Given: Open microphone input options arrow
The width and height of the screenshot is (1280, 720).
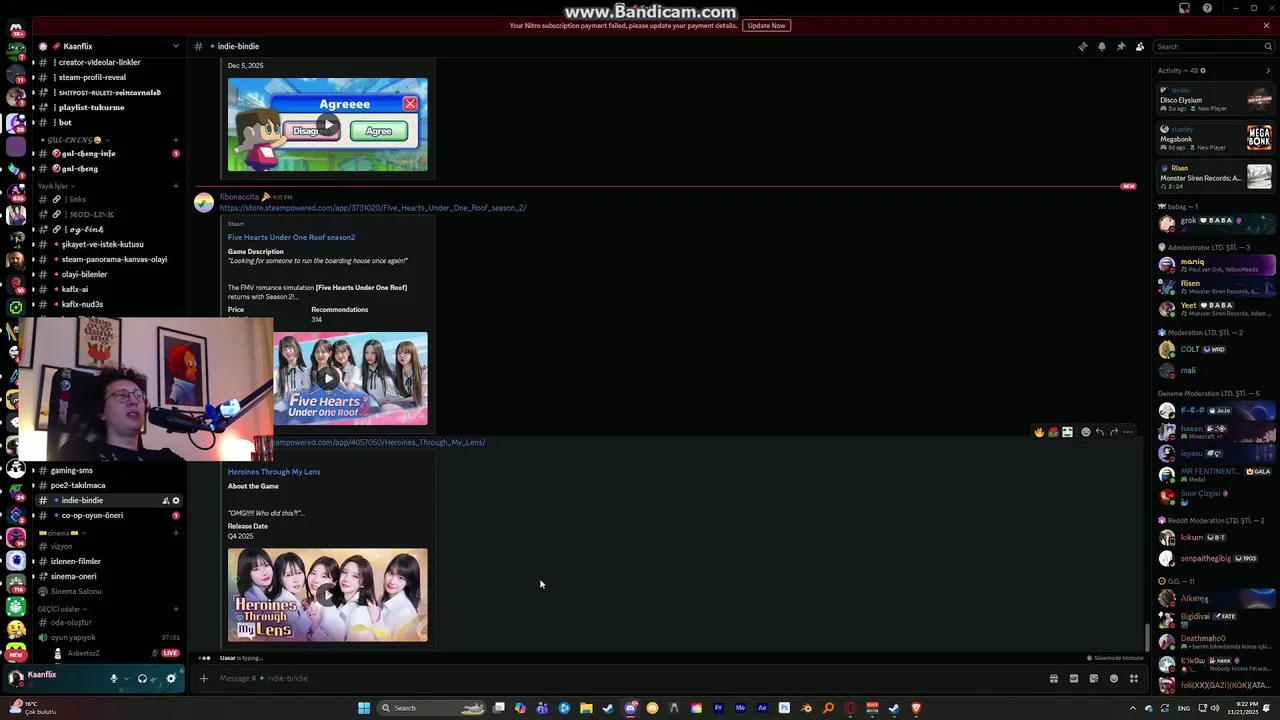Looking at the screenshot, I should [x=126, y=678].
